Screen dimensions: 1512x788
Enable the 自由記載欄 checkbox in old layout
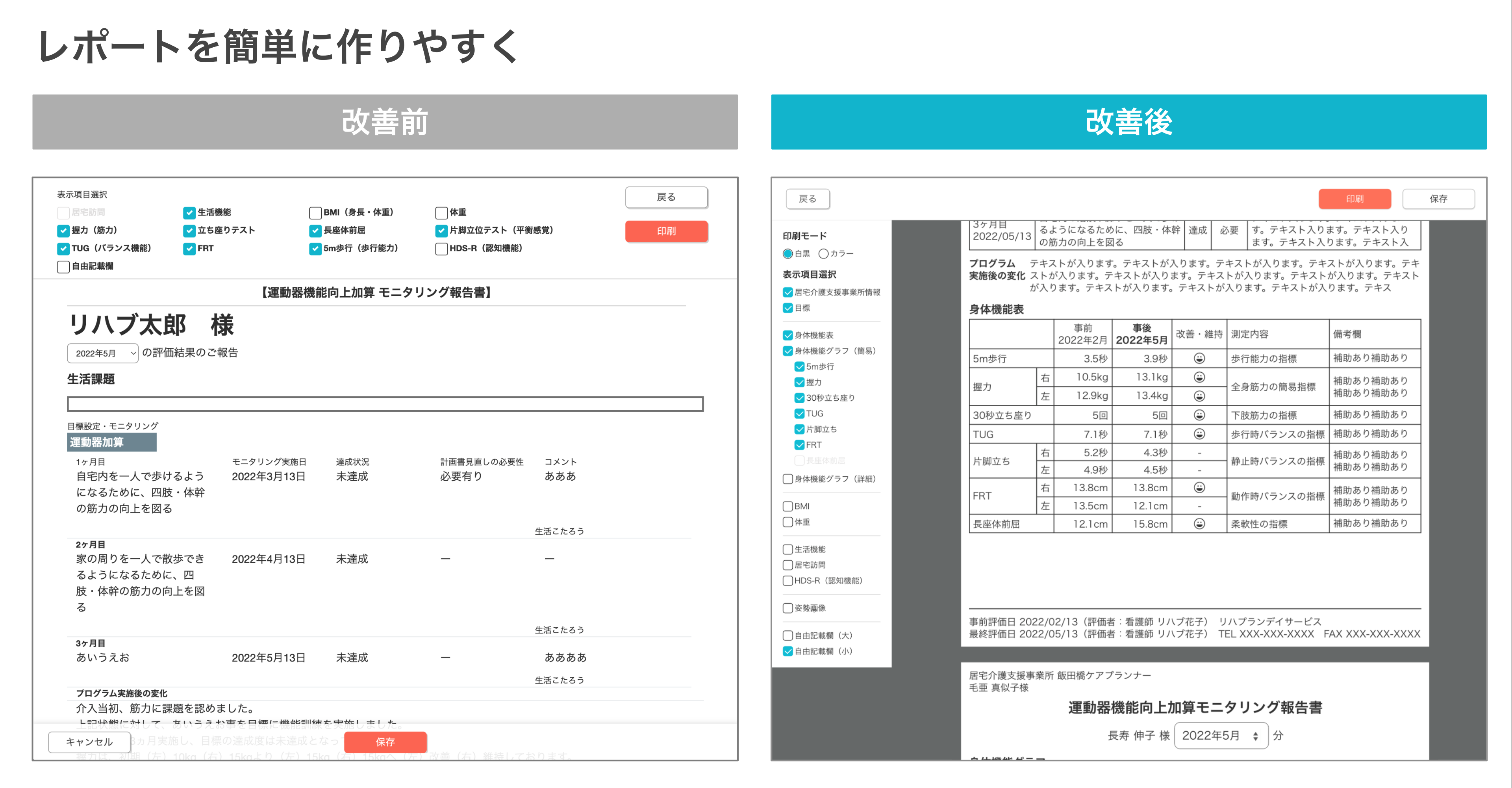pos(63,267)
